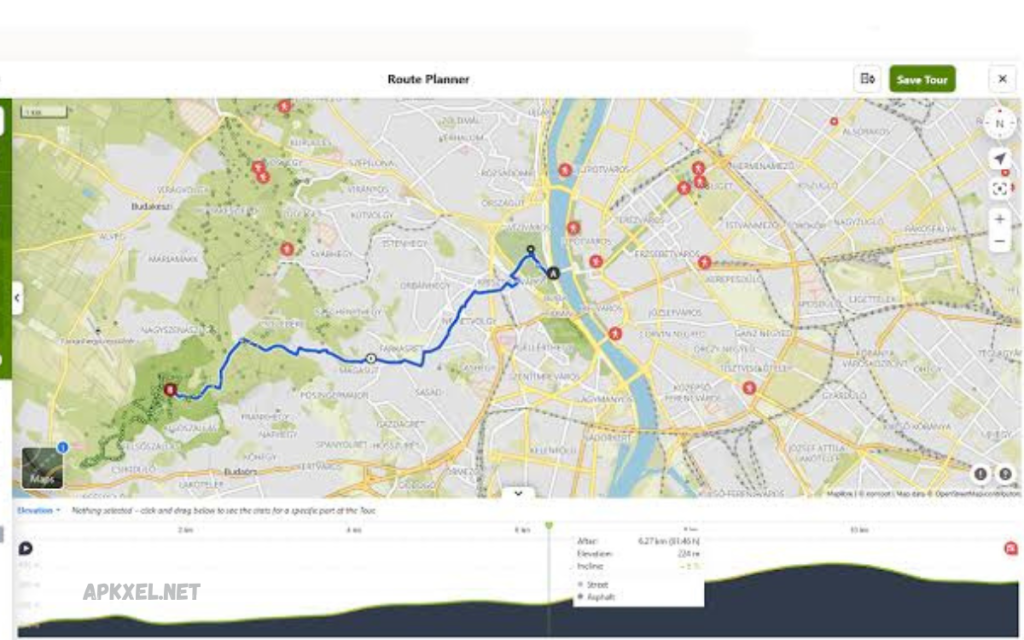Click the Route Planner title
This screenshot has height=640, width=1024.
click(x=428, y=79)
